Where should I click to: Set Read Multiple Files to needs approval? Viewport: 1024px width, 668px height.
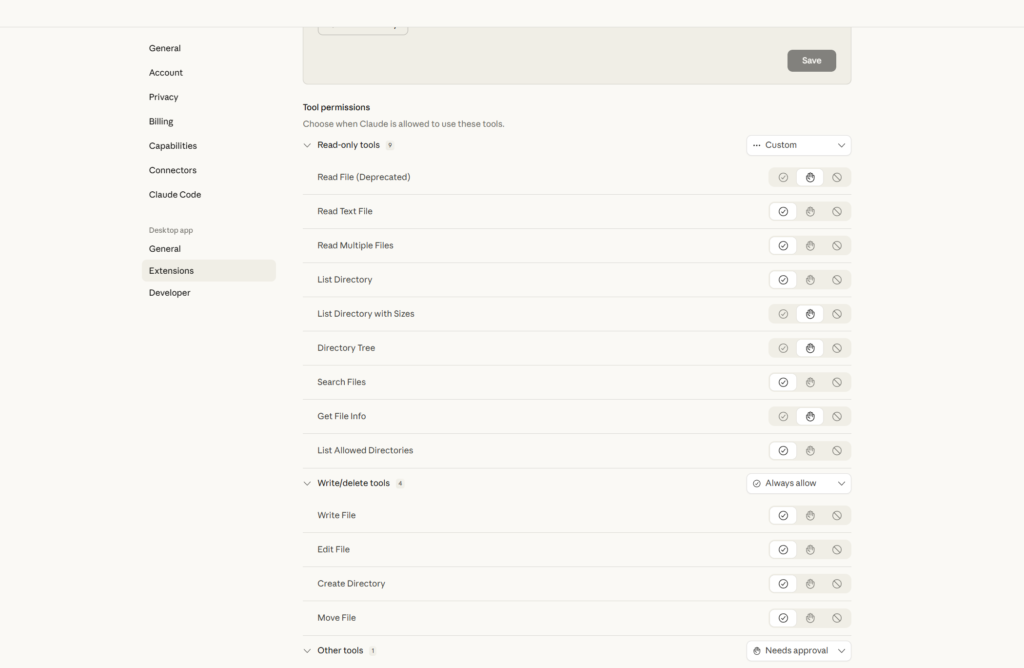tap(810, 246)
